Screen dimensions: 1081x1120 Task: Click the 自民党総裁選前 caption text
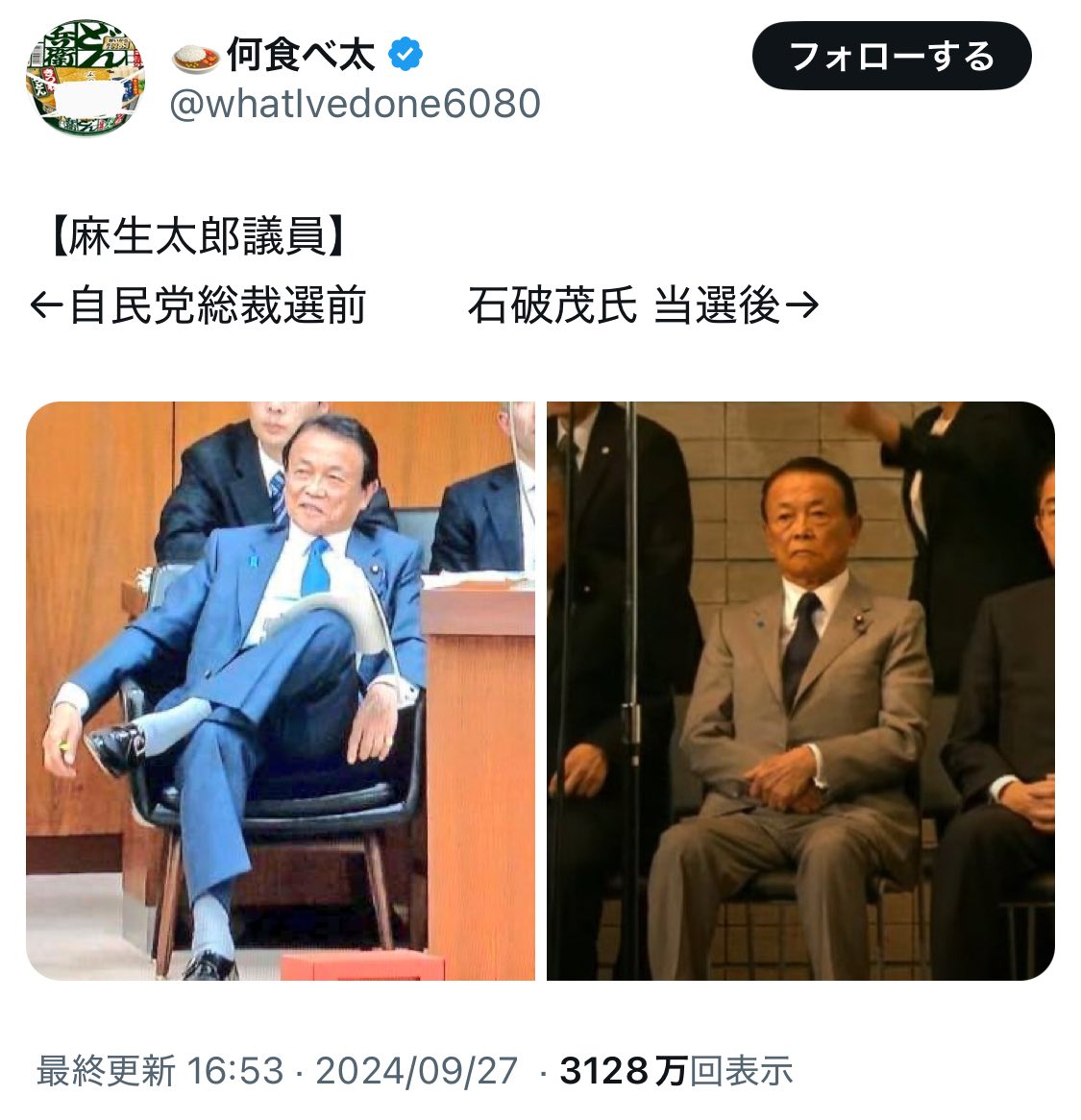[218, 305]
